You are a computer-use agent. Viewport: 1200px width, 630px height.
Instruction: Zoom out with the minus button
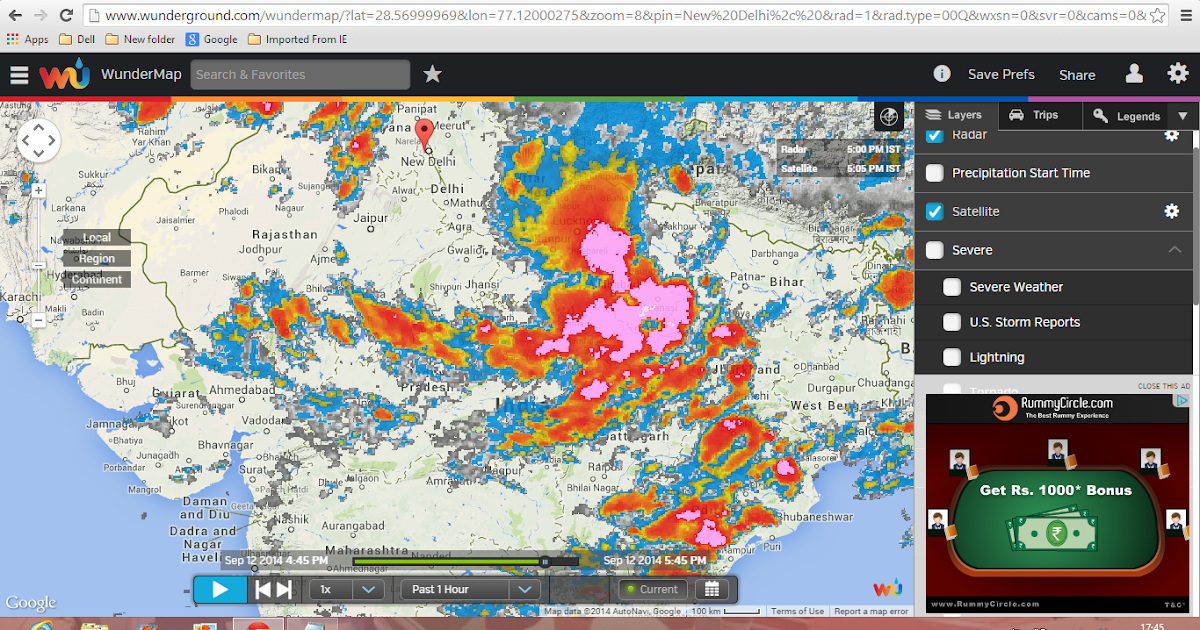(38, 320)
